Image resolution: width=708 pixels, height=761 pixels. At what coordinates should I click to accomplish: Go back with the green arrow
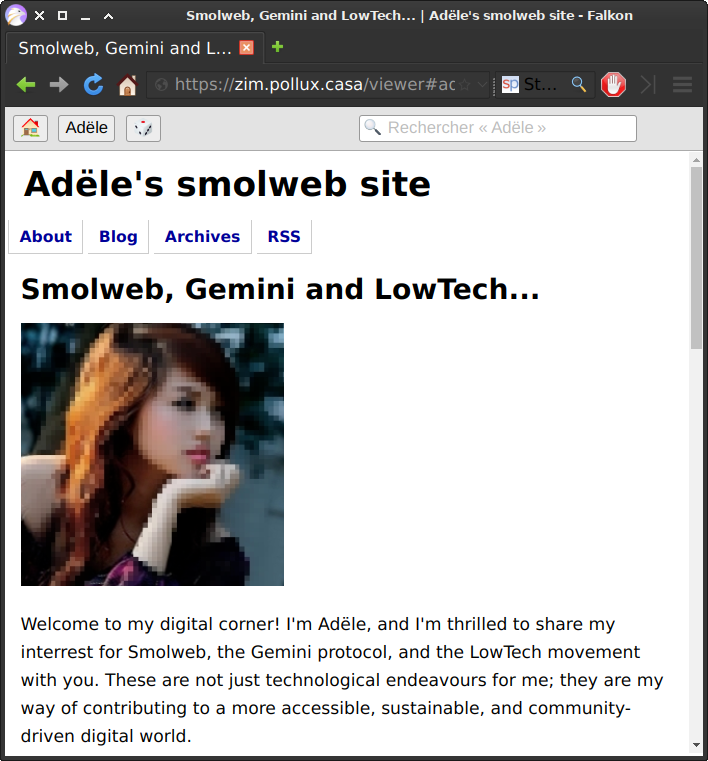coord(26,85)
